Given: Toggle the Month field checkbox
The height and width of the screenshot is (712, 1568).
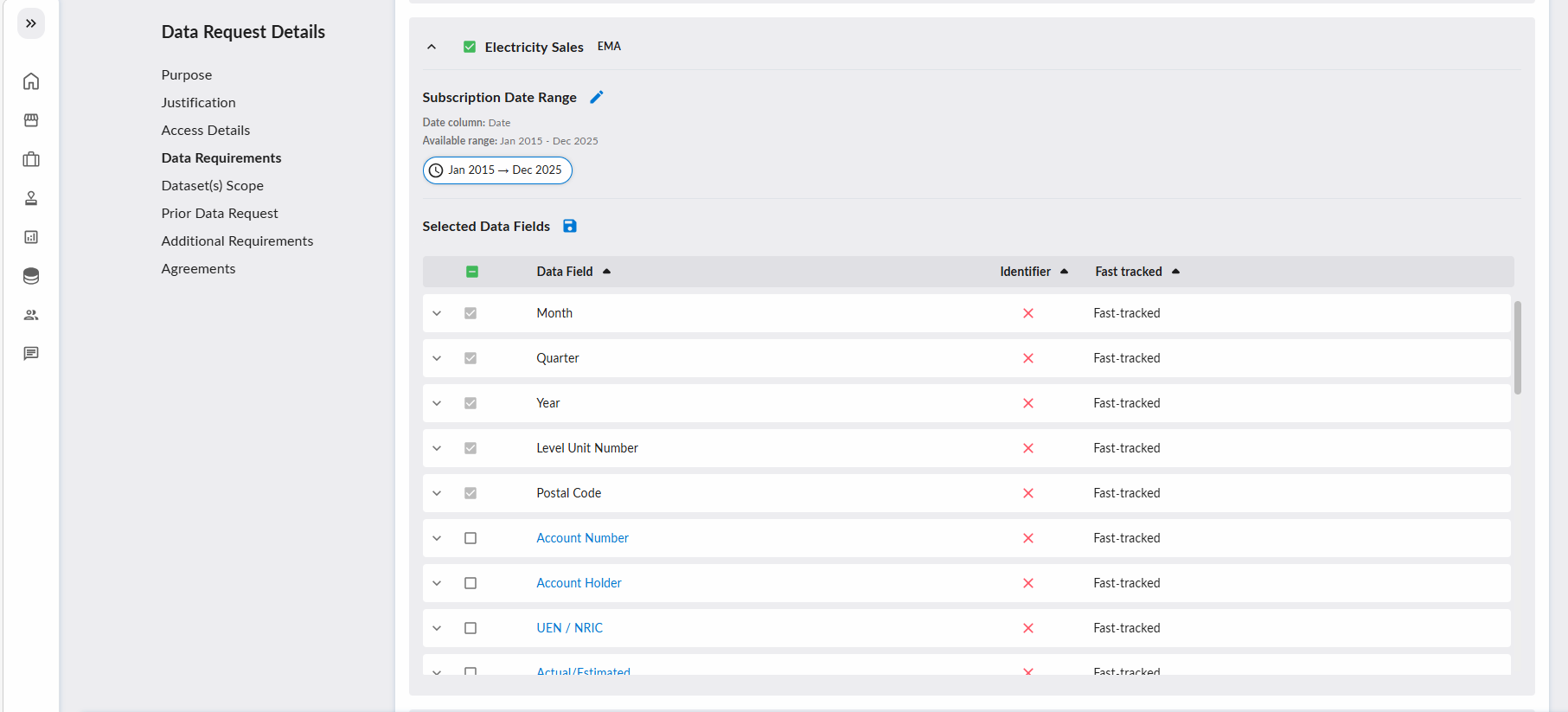Looking at the screenshot, I should [x=470, y=313].
